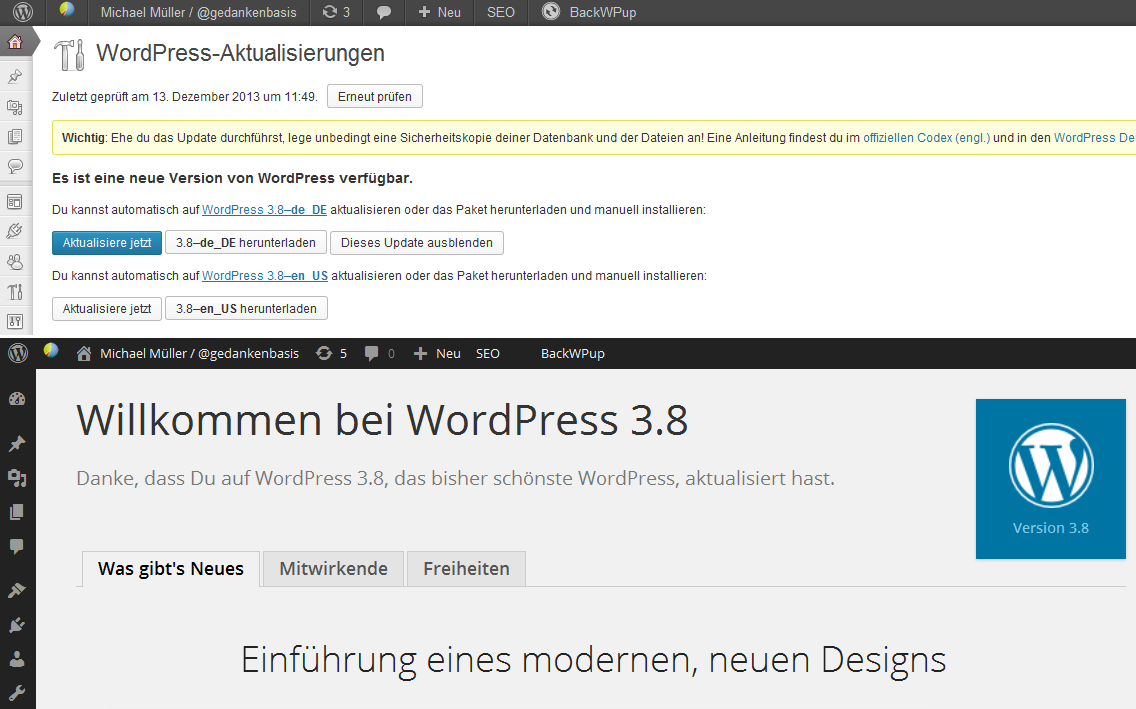
Task: Open Media icon in the upper light sidebar
Action: [15, 107]
